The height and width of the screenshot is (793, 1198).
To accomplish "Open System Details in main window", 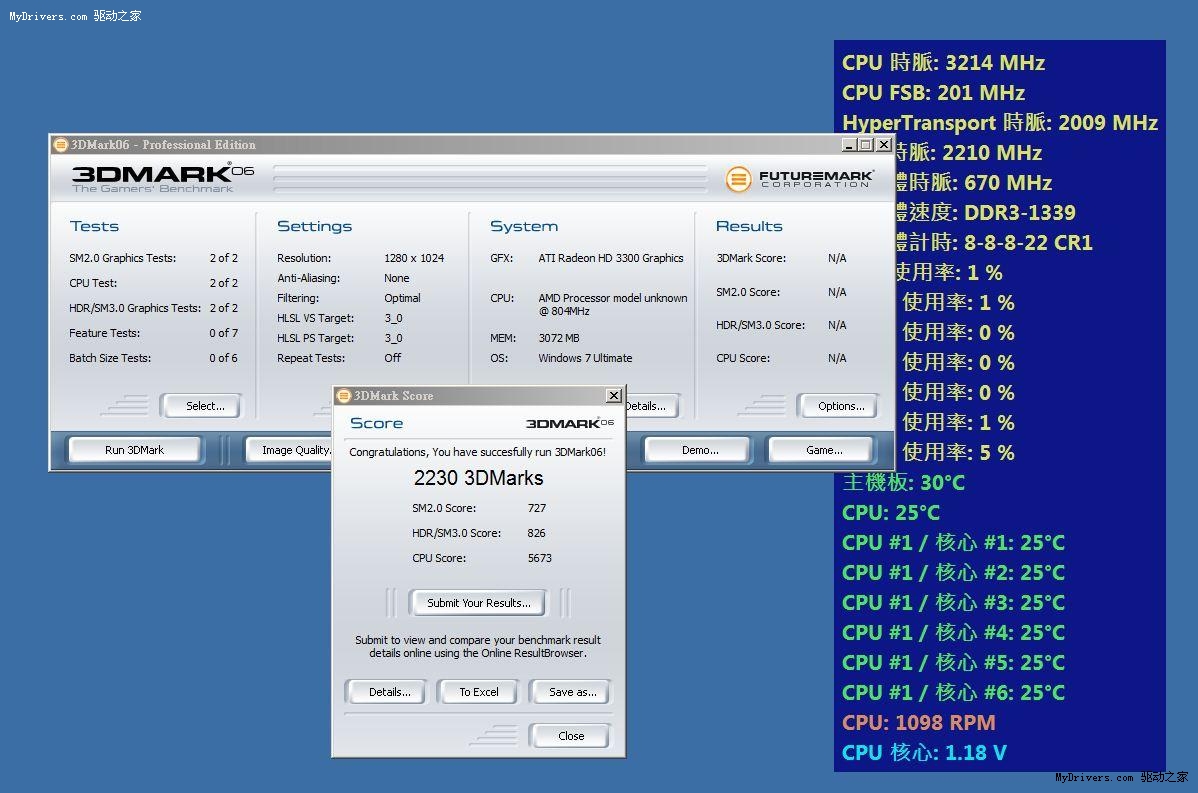I will tap(648, 406).
